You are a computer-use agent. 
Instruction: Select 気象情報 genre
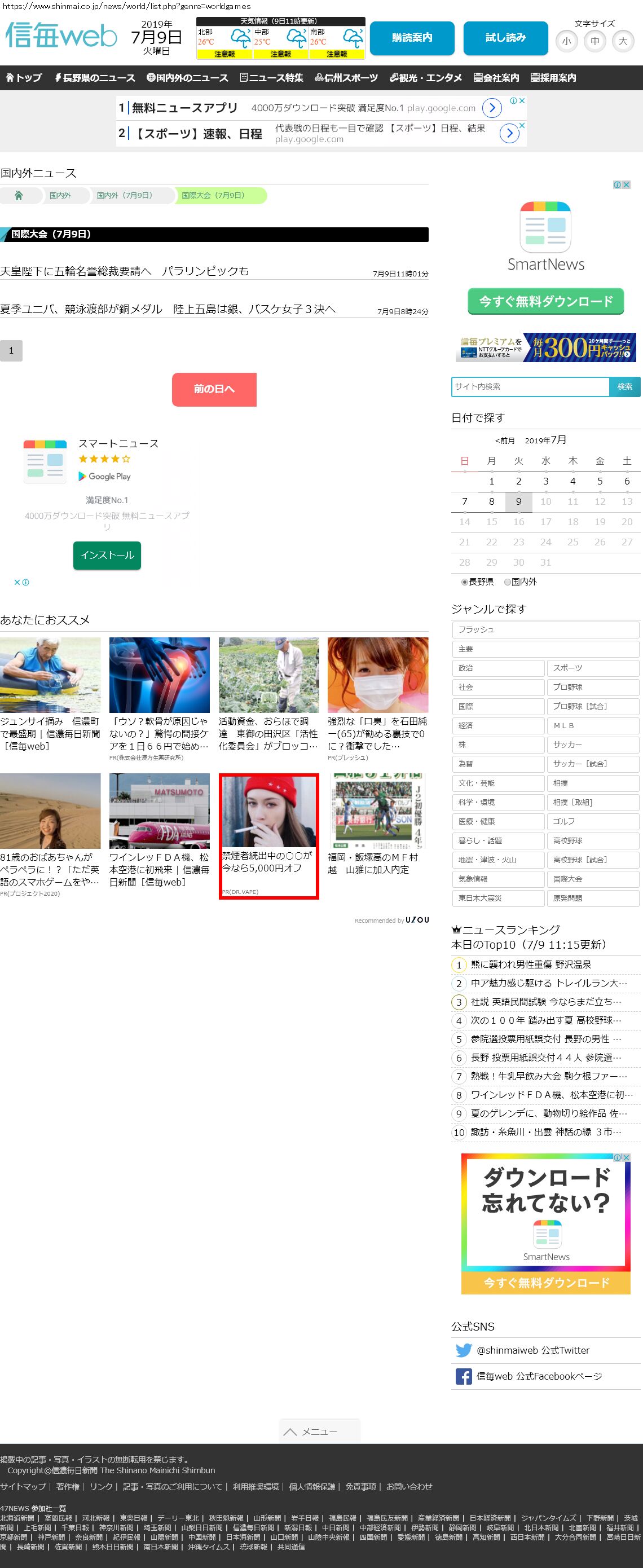pyautogui.click(x=498, y=879)
